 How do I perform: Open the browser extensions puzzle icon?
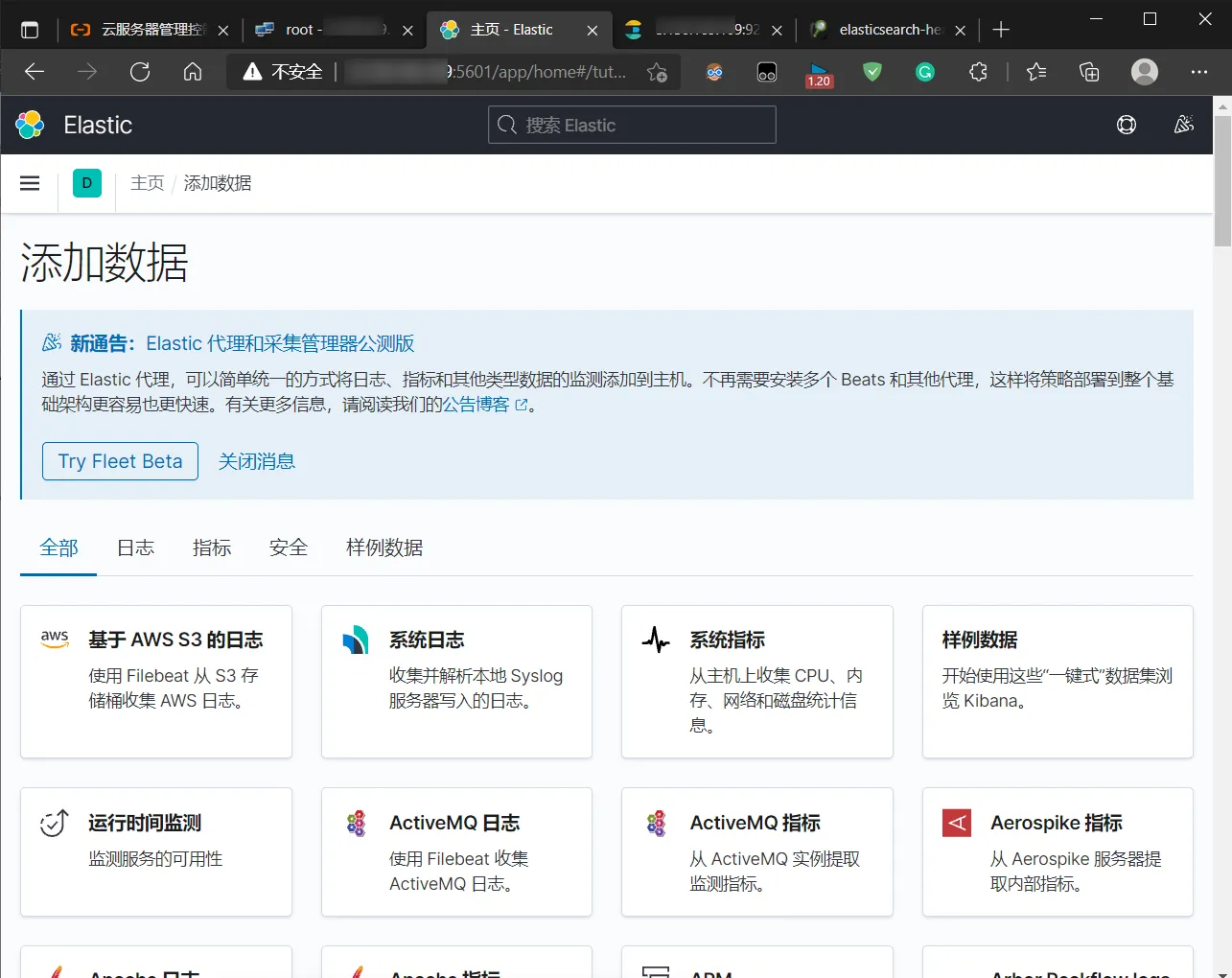(x=978, y=72)
